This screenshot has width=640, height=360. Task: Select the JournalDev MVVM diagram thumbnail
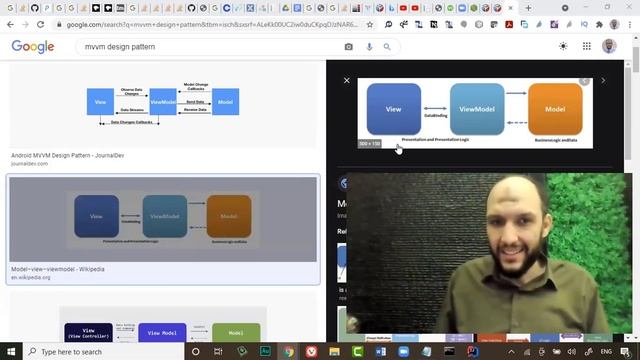163,105
